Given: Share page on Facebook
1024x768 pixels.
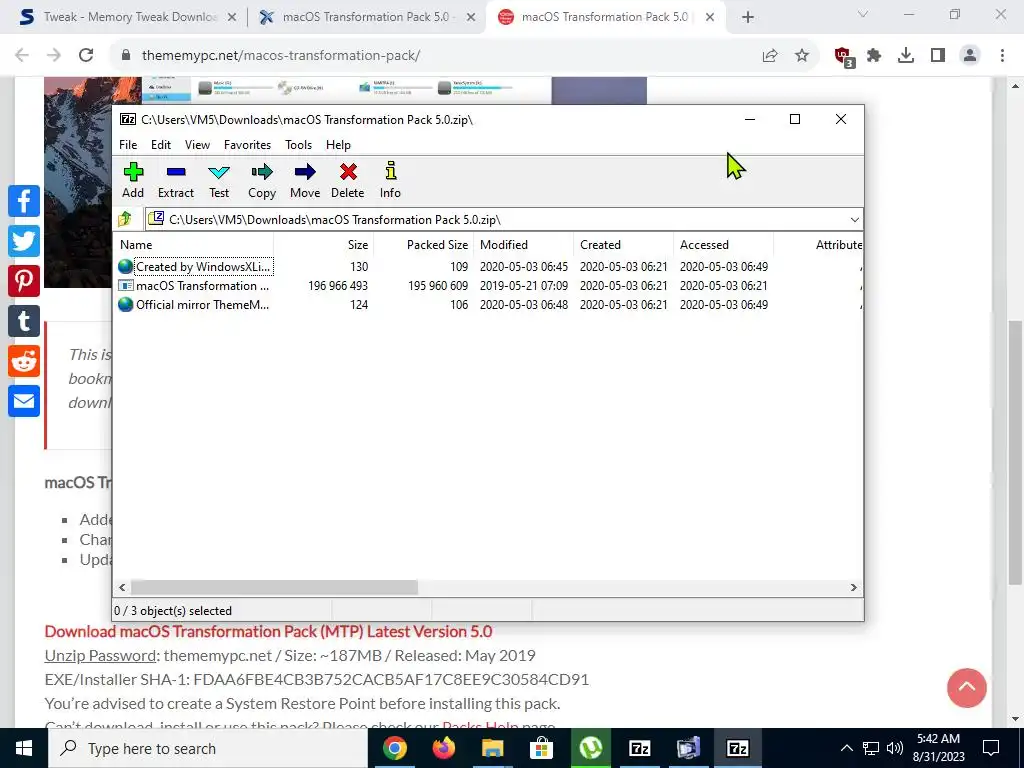Looking at the screenshot, I should 24,201.
